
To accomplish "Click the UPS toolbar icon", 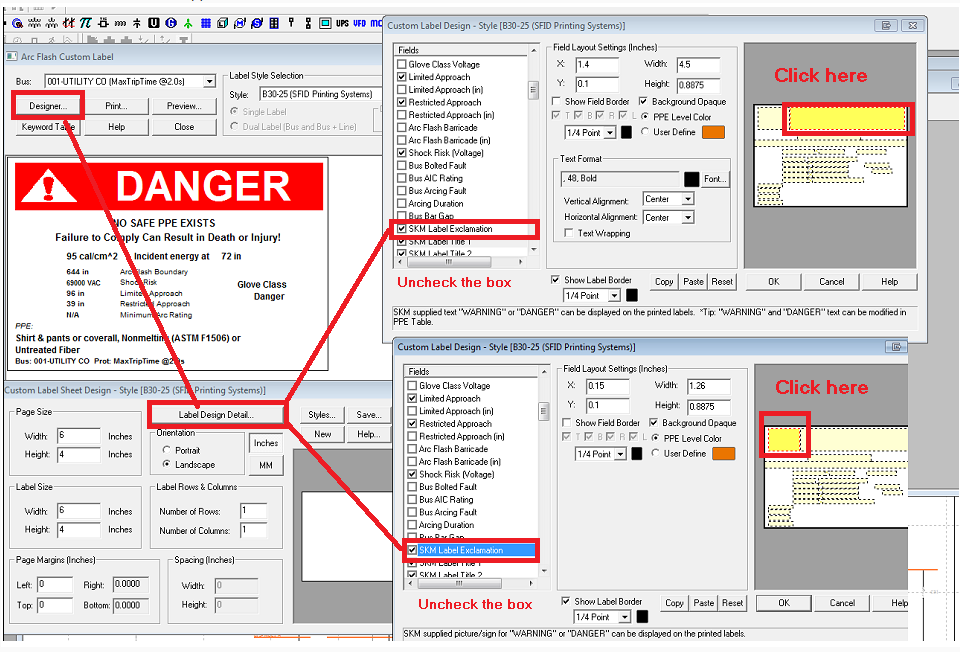I will 340,22.
